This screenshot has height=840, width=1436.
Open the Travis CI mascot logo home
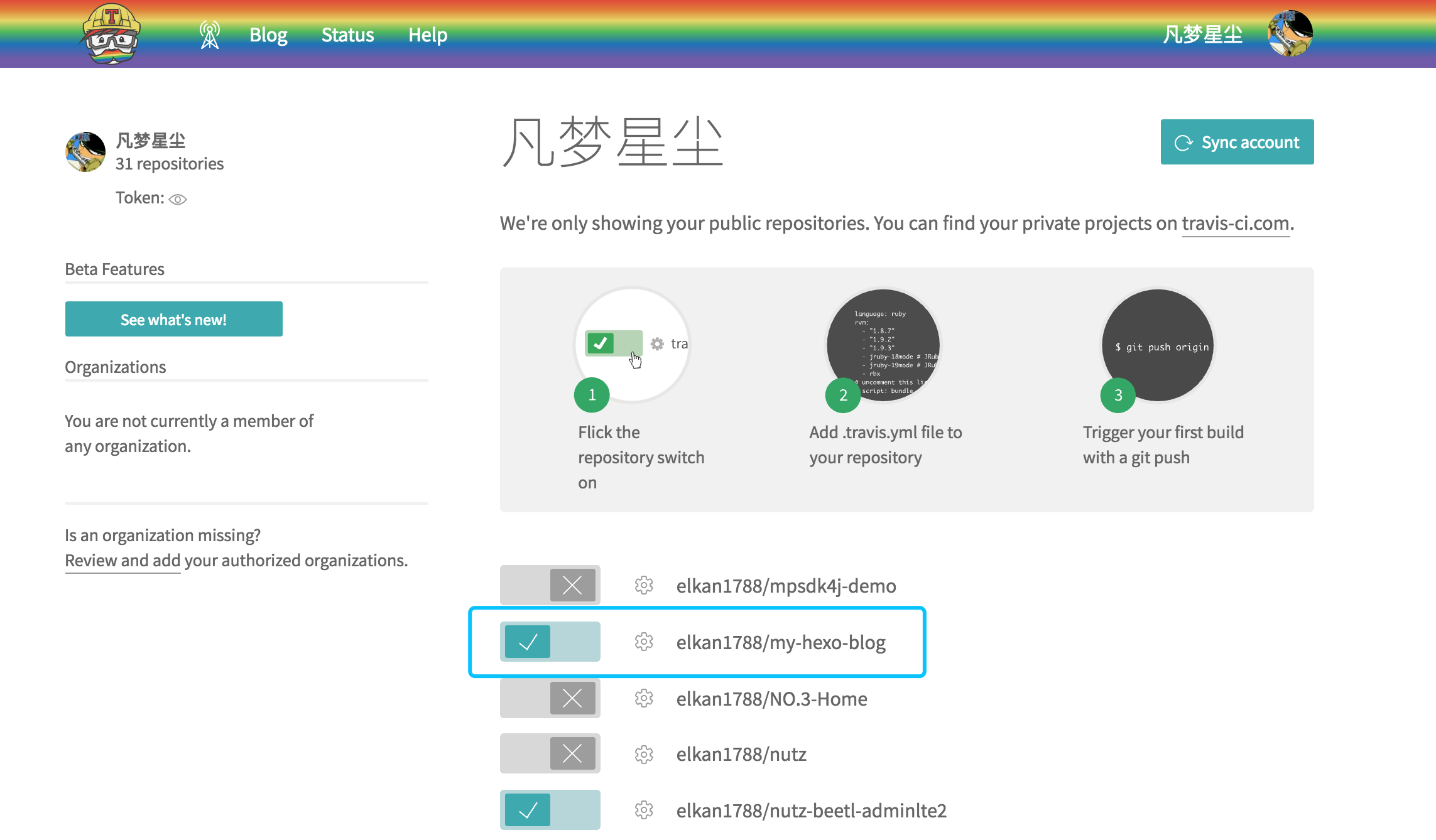tap(111, 34)
